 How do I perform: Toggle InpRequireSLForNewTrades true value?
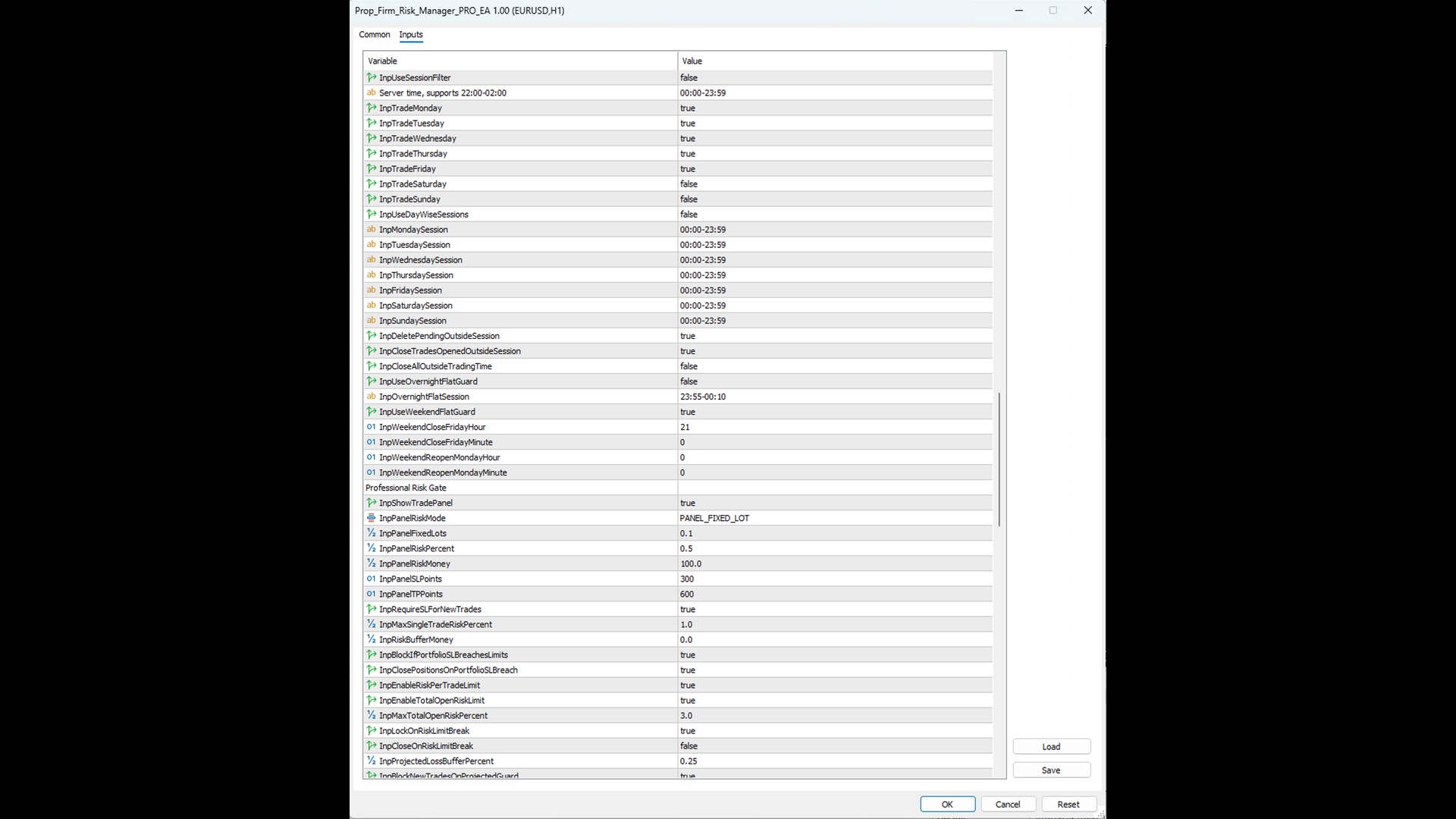[x=835, y=609]
